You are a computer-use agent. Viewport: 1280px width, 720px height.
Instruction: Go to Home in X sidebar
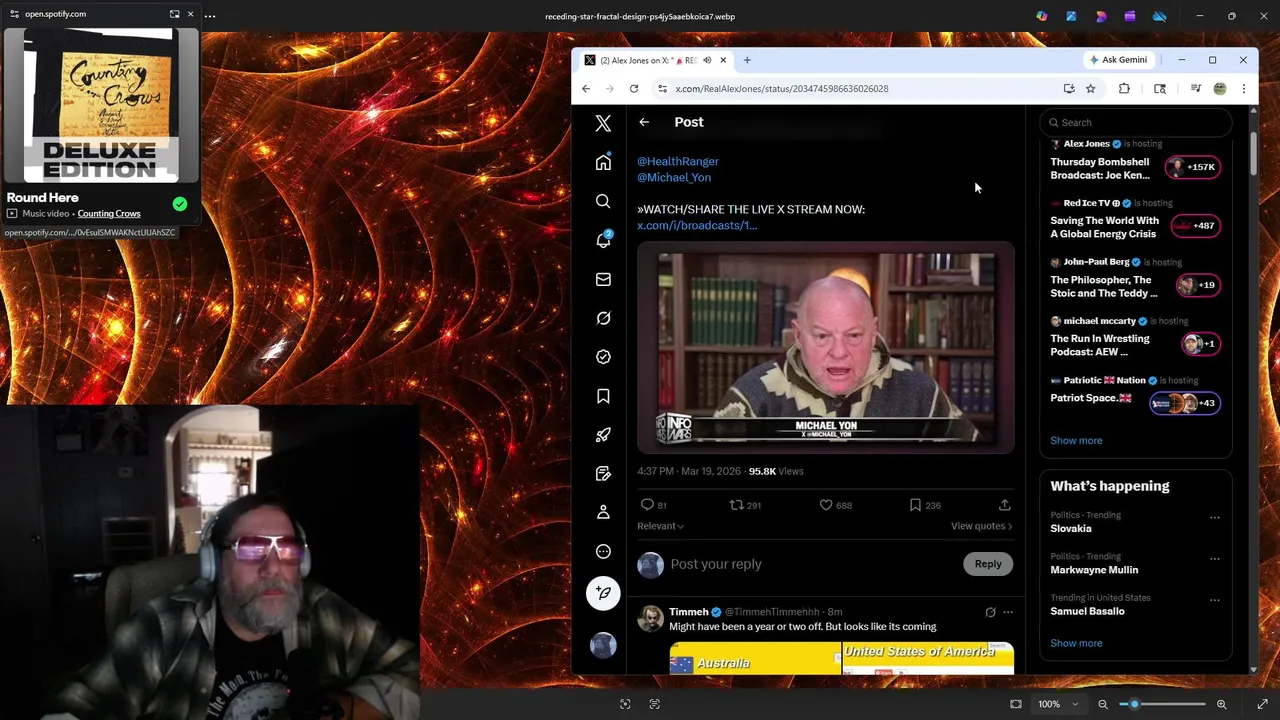[x=603, y=162]
